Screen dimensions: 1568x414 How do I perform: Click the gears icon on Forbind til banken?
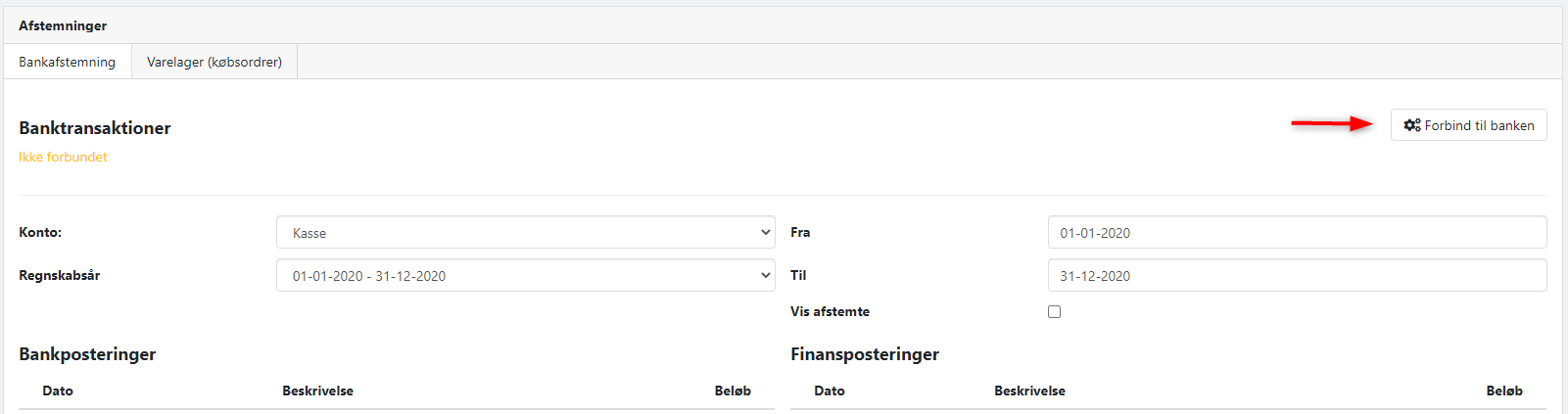click(x=1411, y=125)
